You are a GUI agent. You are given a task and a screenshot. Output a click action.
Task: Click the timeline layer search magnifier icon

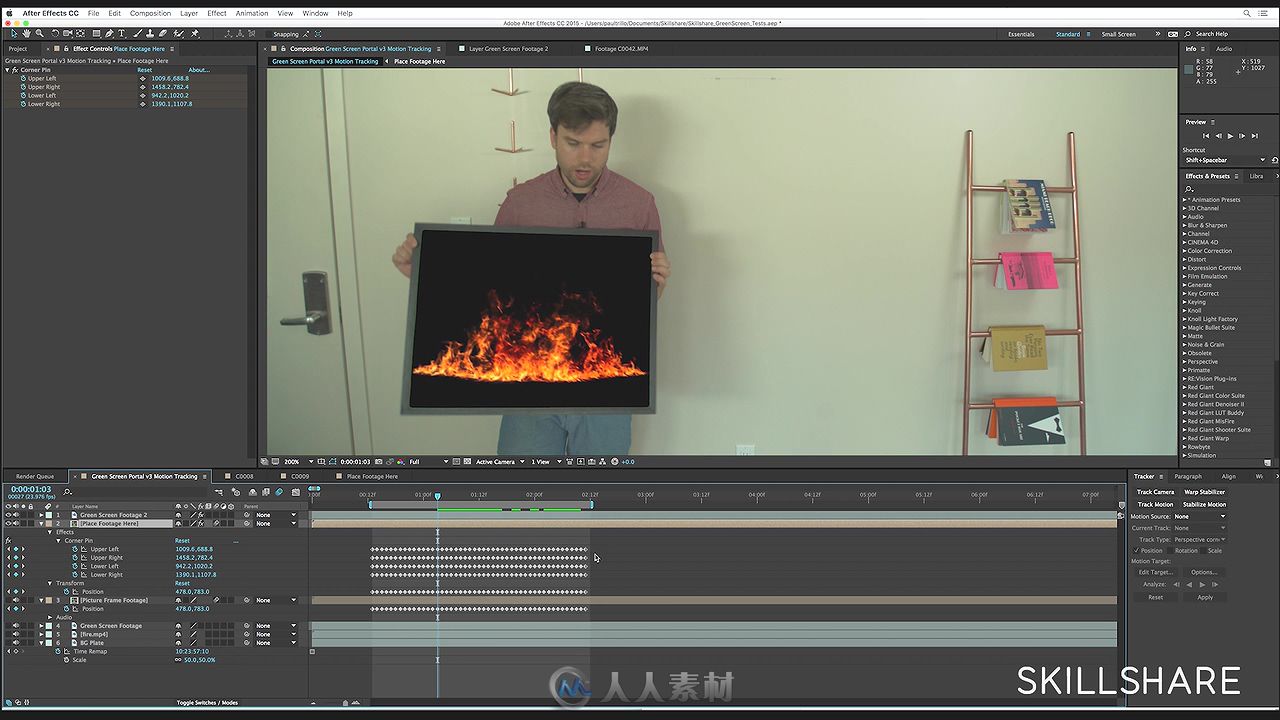tap(67, 492)
